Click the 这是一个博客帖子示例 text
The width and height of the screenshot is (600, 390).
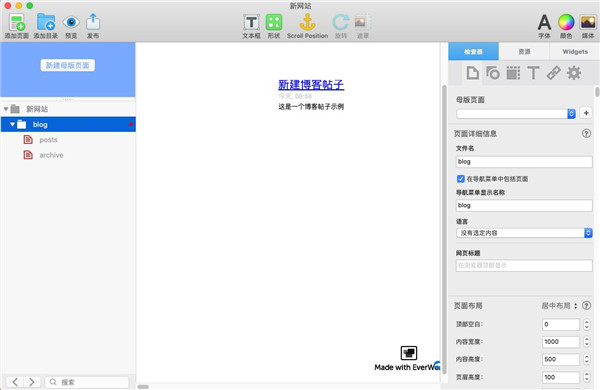point(311,106)
